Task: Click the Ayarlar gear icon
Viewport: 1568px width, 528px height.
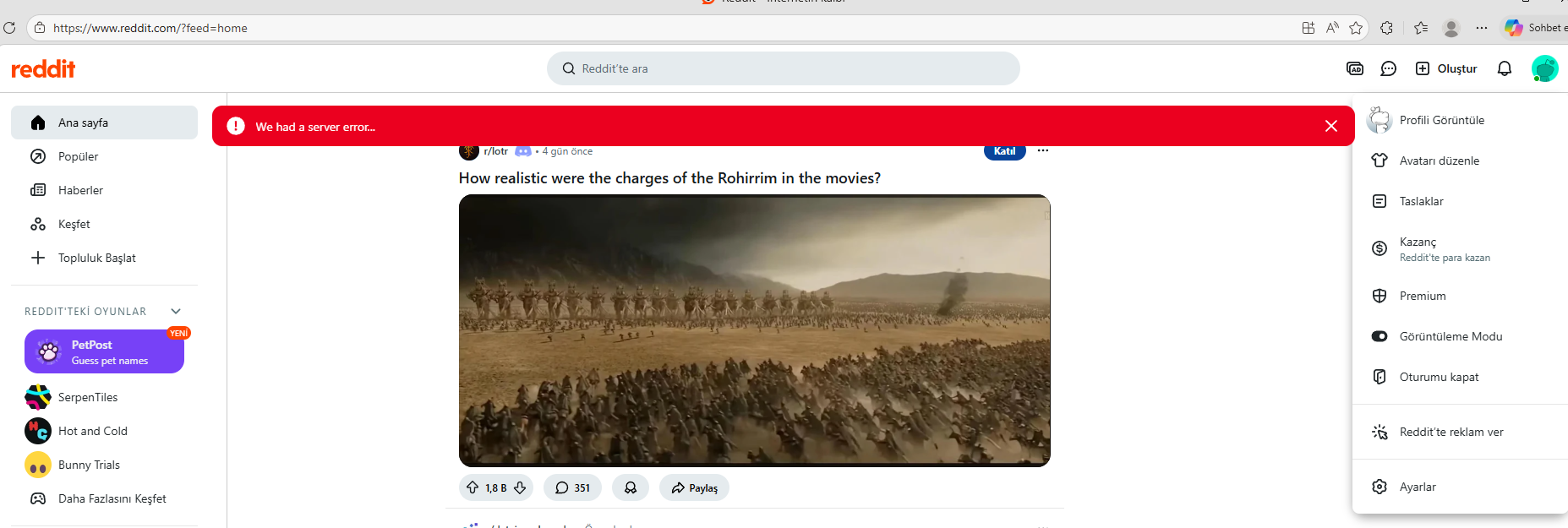Action: (x=1380, y=487)
